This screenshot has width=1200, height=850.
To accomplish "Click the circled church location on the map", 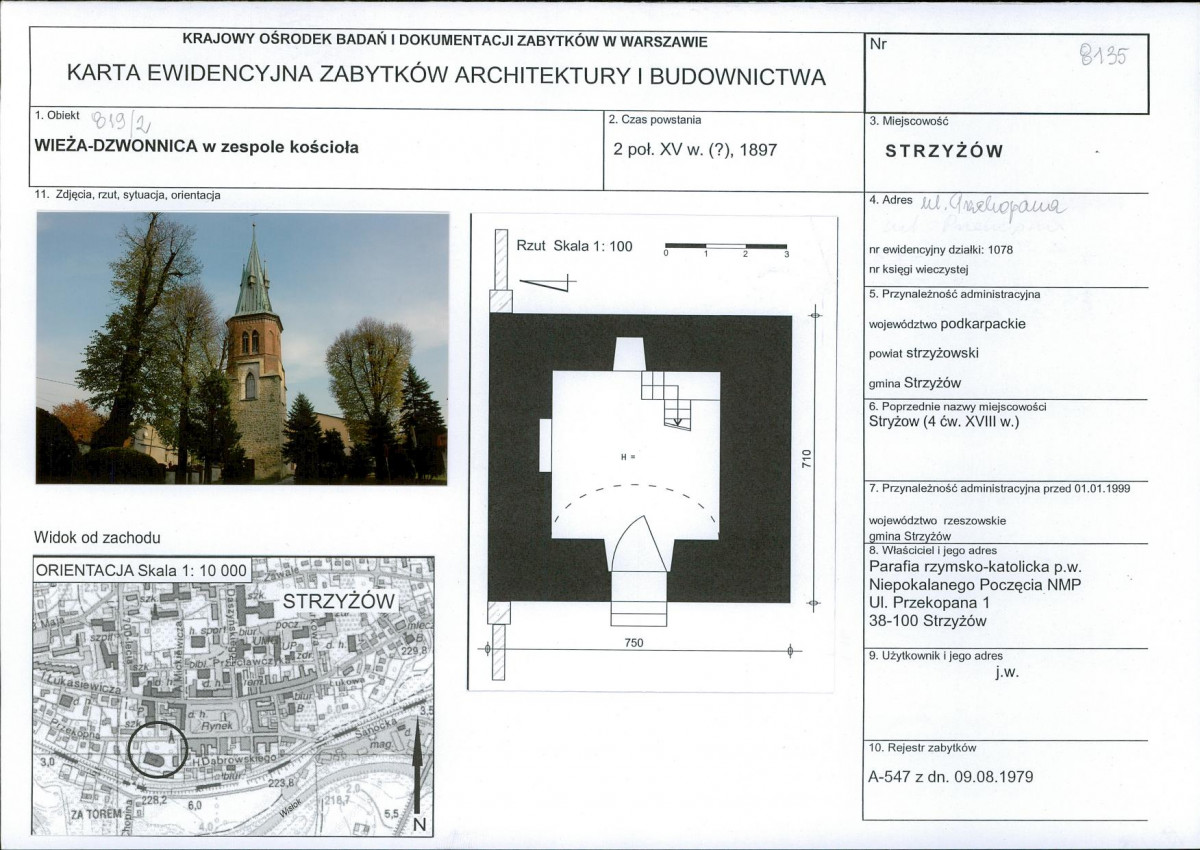I will coord(158,750).
